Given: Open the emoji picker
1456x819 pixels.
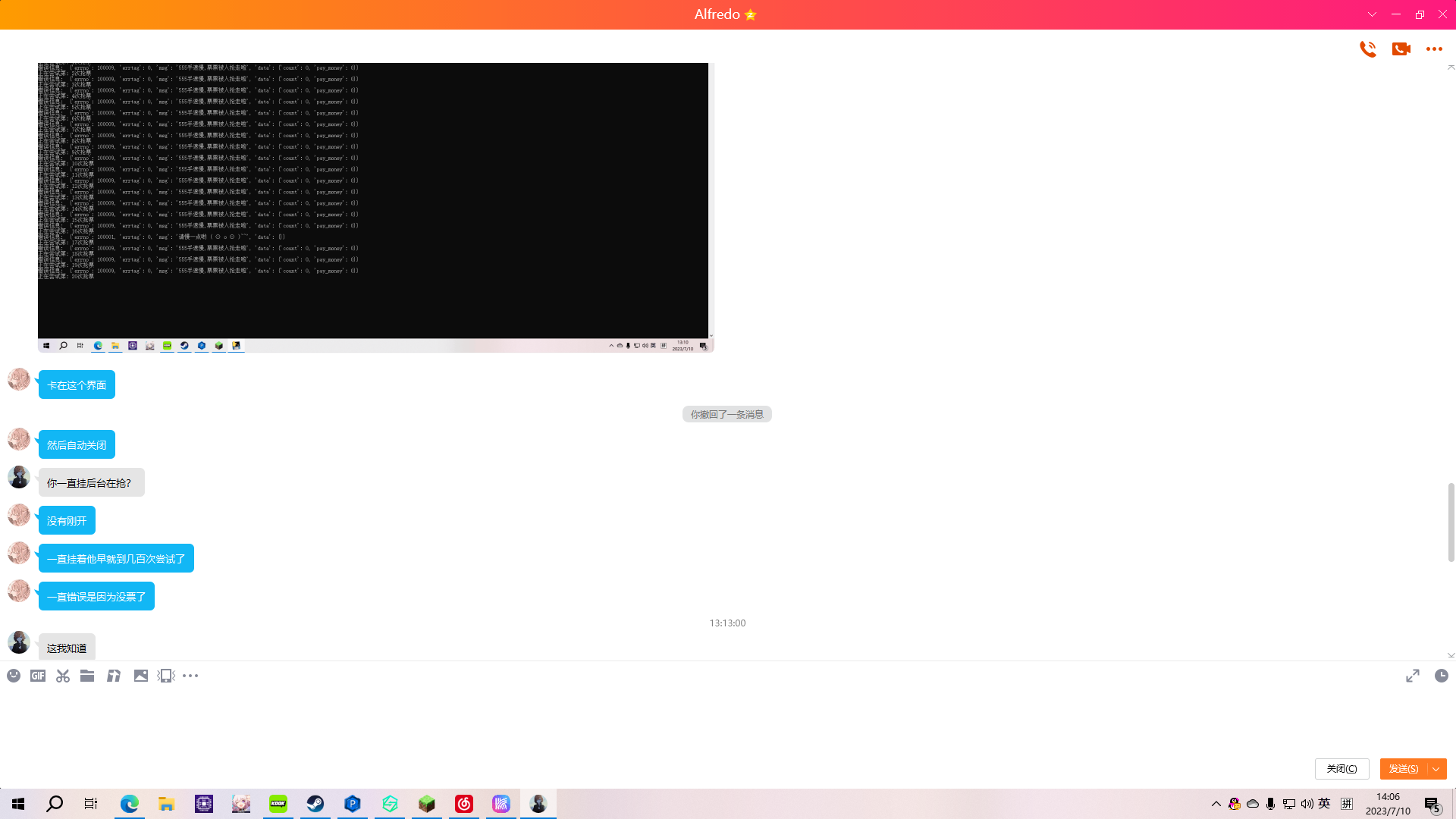Looking at the screenshot, I should pos(14,676).
